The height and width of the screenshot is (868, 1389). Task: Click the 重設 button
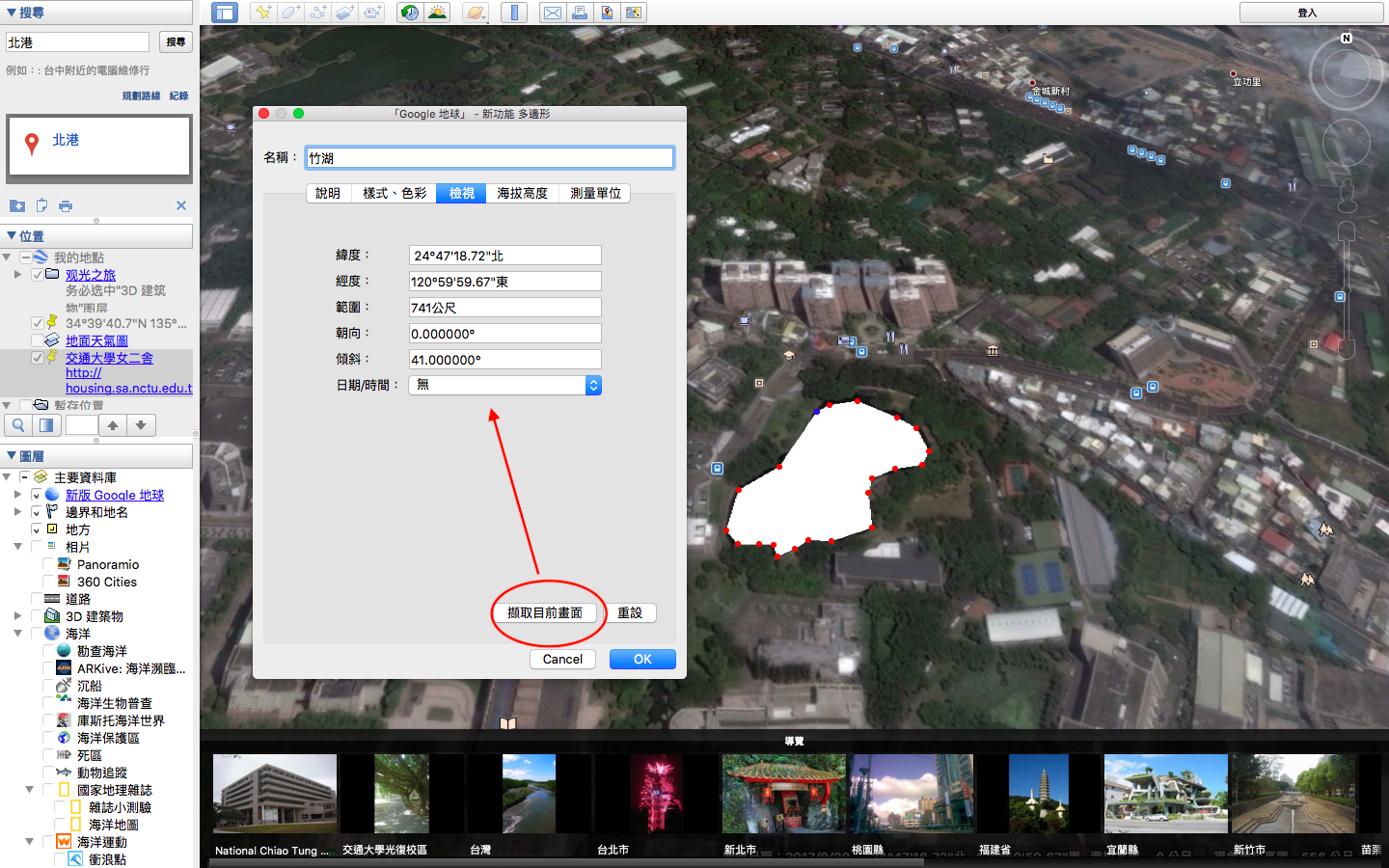point(630,613)
